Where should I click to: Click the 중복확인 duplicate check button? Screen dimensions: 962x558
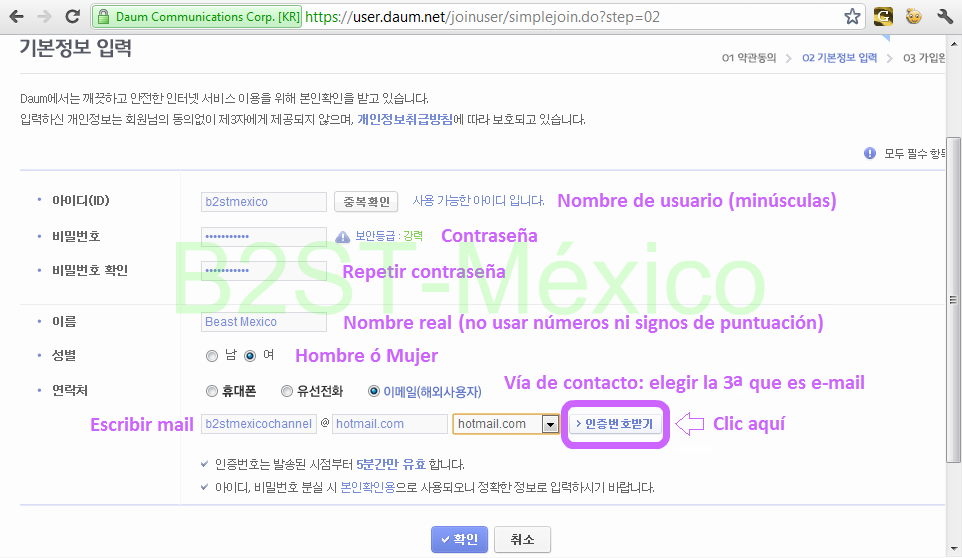tap(366, 202)
